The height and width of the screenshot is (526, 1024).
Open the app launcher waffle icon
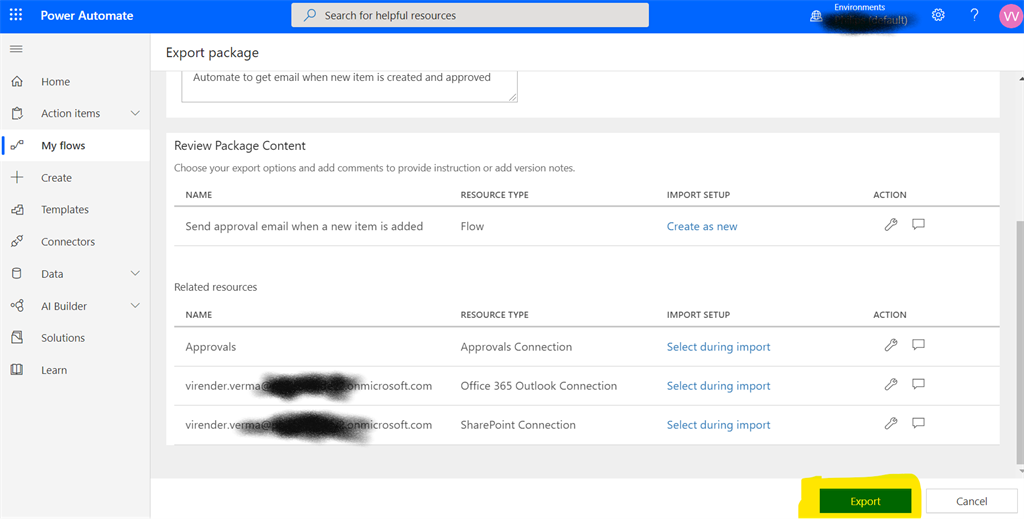pyautogui.click(x=16, y=15)
